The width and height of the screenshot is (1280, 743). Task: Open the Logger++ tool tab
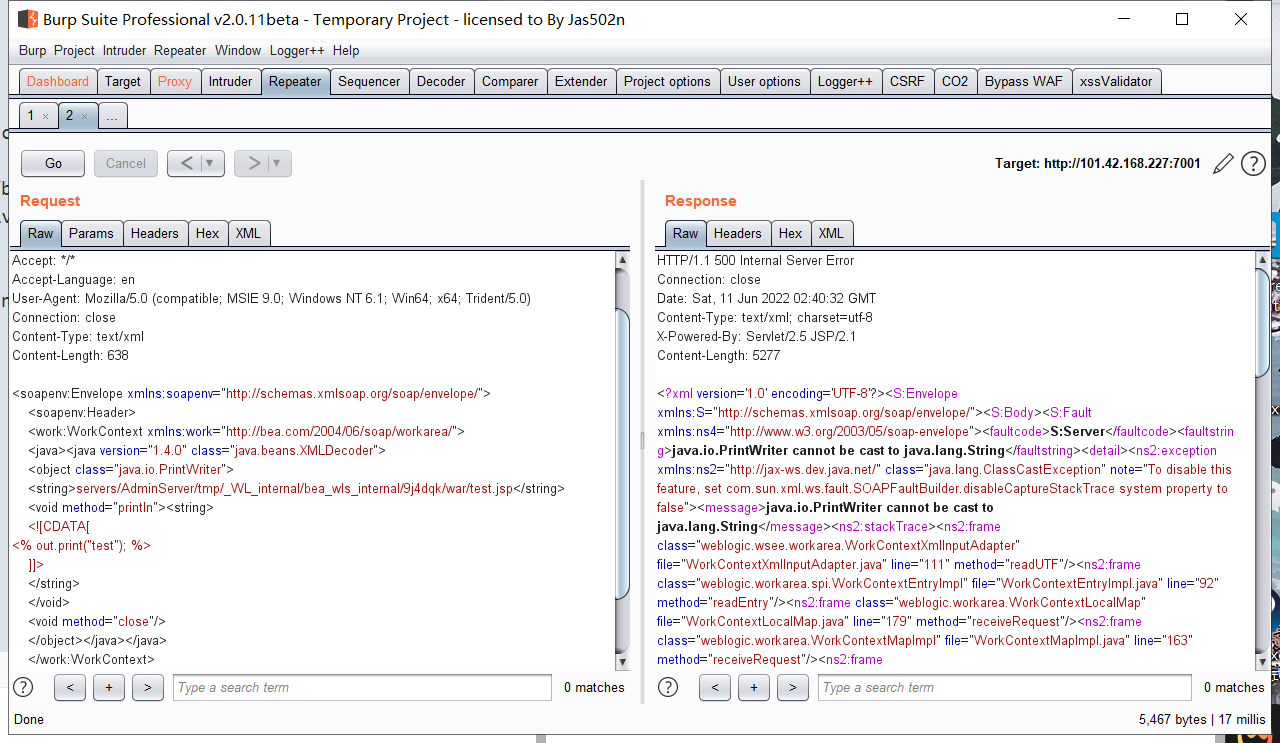point(845,82)
